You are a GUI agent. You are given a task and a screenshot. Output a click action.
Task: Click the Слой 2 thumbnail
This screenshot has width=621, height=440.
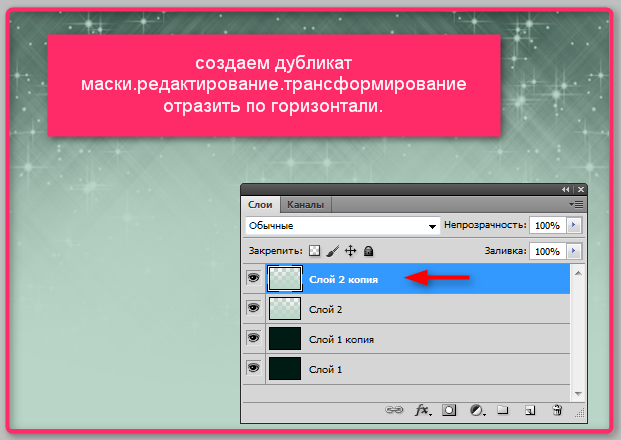[285, 309]
